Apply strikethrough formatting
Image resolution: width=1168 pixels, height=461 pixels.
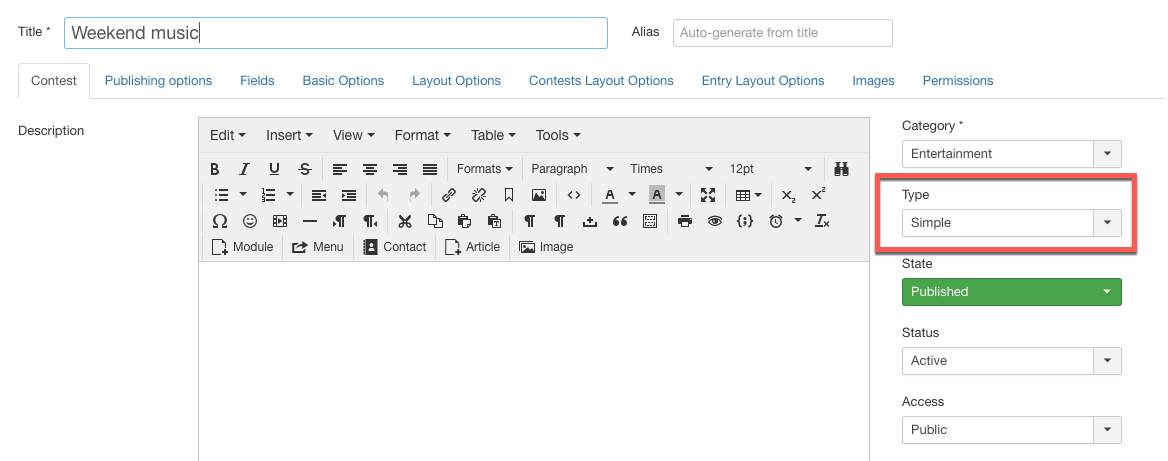[305, 169]
